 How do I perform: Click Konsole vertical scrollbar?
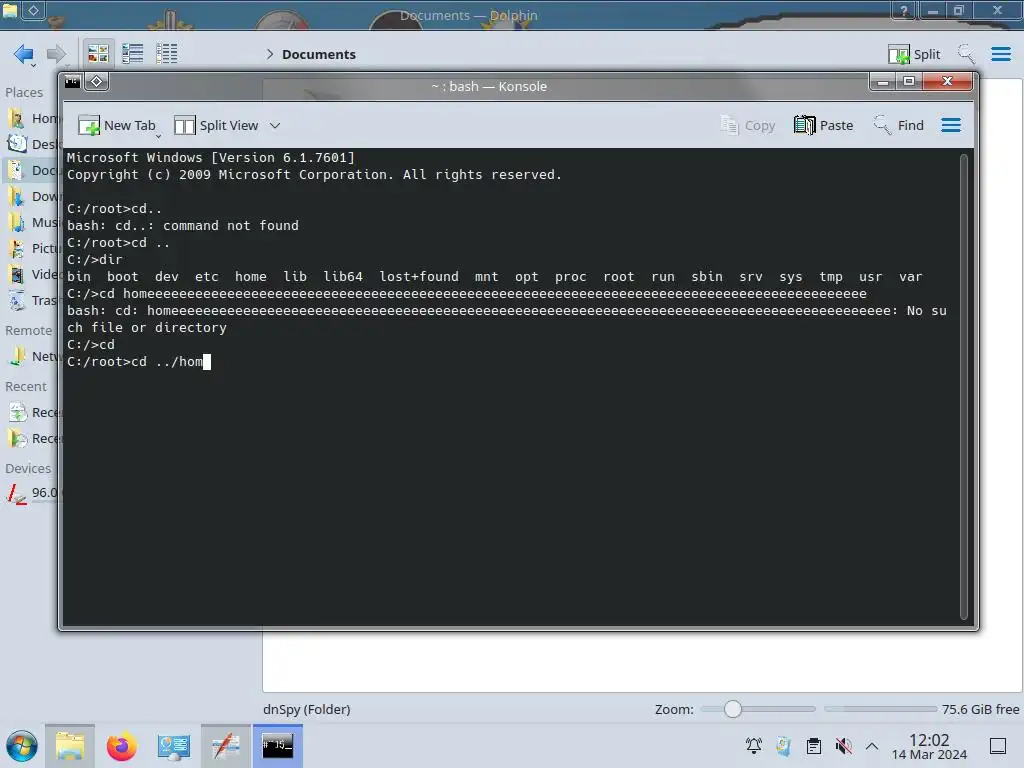point(963,387)
